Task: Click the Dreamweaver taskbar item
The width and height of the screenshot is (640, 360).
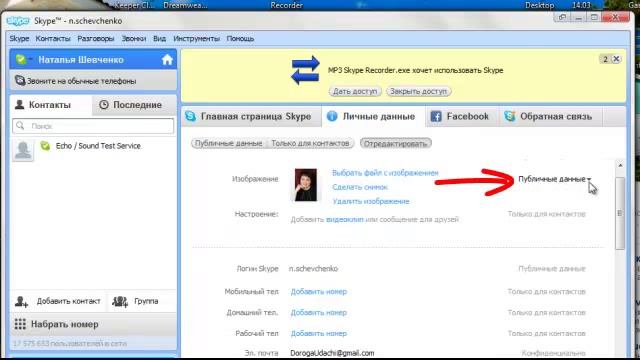Action: tap(185, 5)
